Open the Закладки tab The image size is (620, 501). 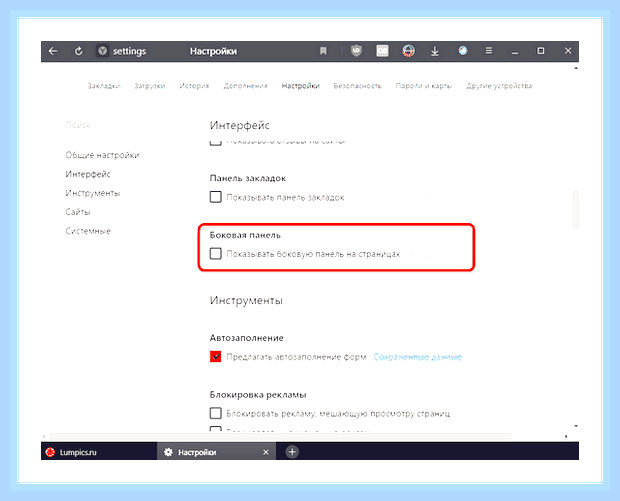coord(104,86)
